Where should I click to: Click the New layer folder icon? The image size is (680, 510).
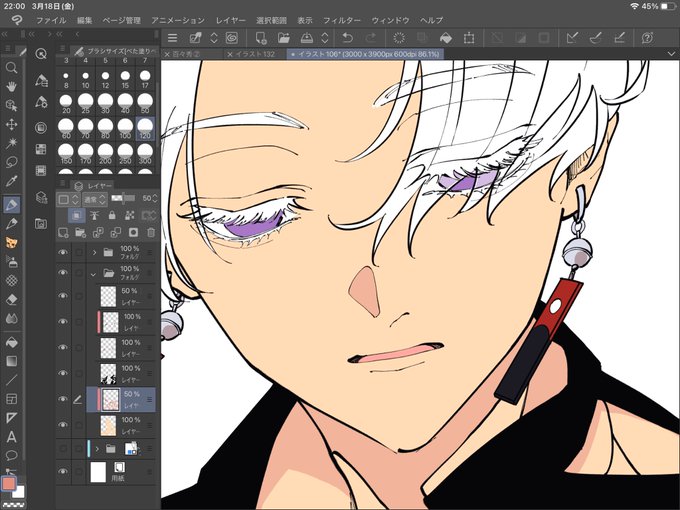click(81, 233)
